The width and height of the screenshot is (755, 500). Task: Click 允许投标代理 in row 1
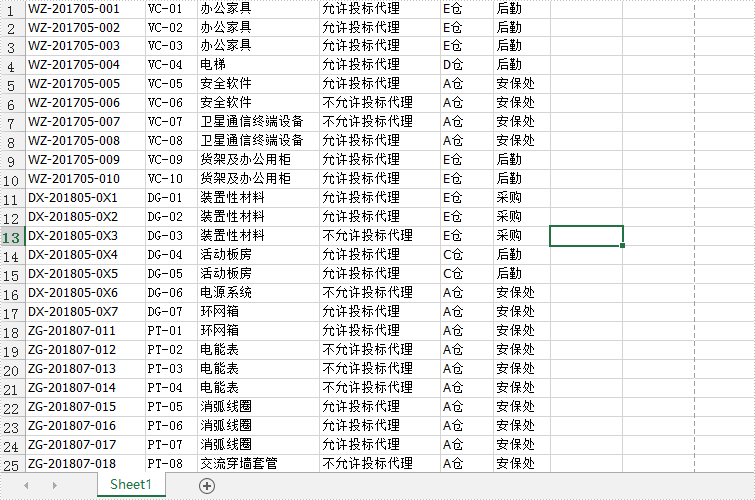379,9
